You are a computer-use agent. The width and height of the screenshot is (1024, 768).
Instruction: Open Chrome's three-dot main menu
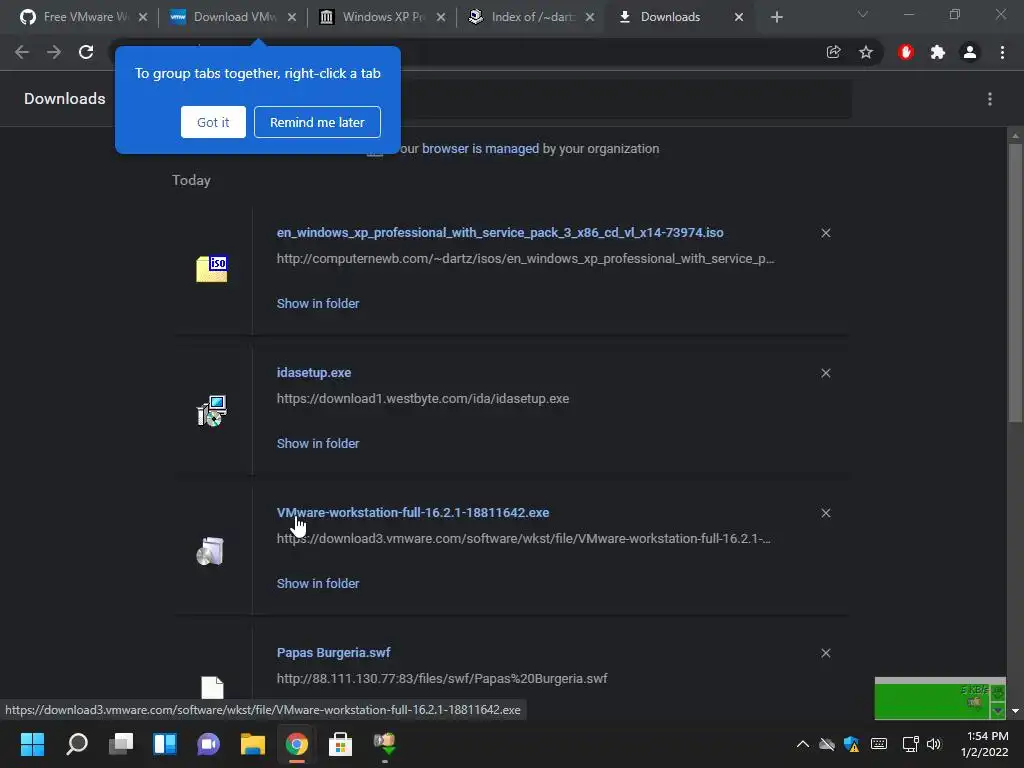1002,52
